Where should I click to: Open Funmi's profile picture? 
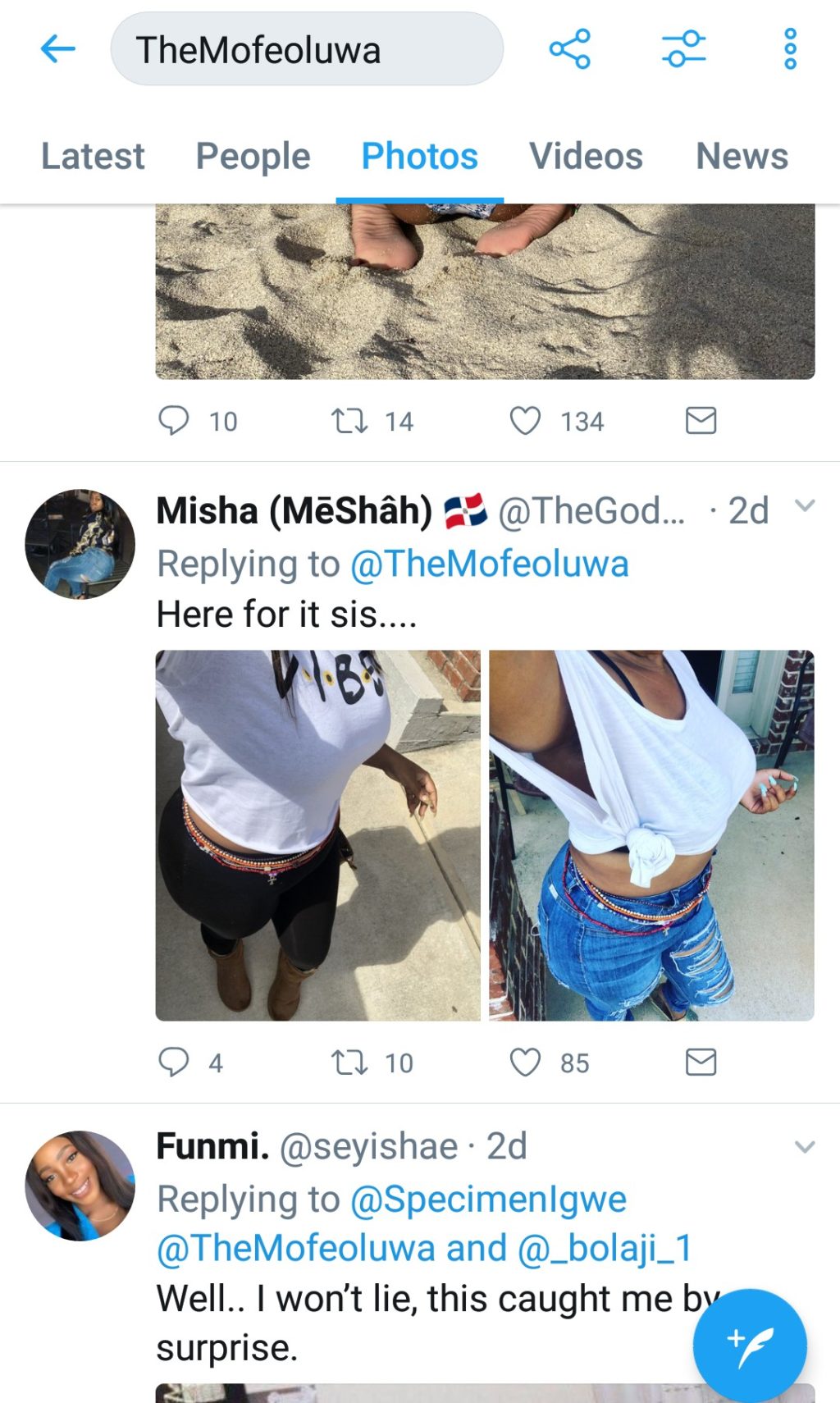pos(80,1186)
